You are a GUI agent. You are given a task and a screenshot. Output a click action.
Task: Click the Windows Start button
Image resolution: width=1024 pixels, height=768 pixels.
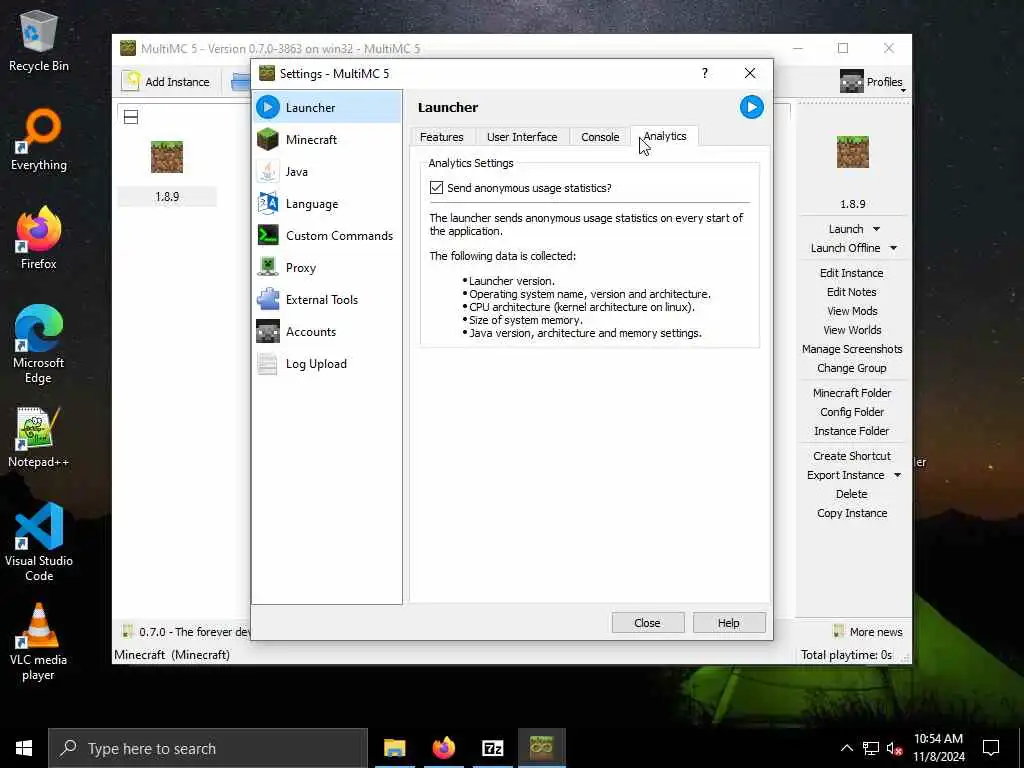24,748
